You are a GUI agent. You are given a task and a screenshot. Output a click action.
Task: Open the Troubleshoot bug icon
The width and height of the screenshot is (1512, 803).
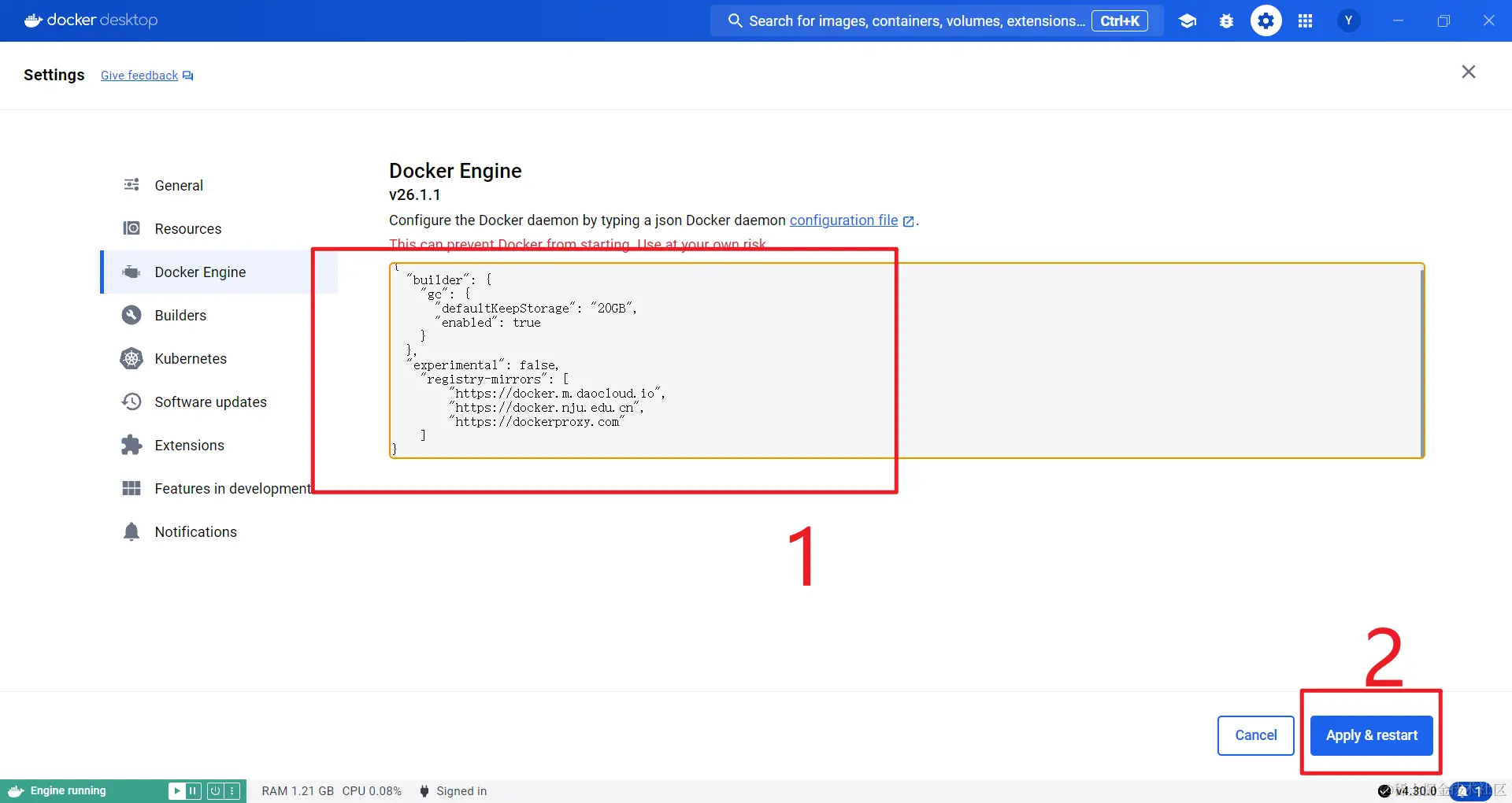coord(1226,21)
